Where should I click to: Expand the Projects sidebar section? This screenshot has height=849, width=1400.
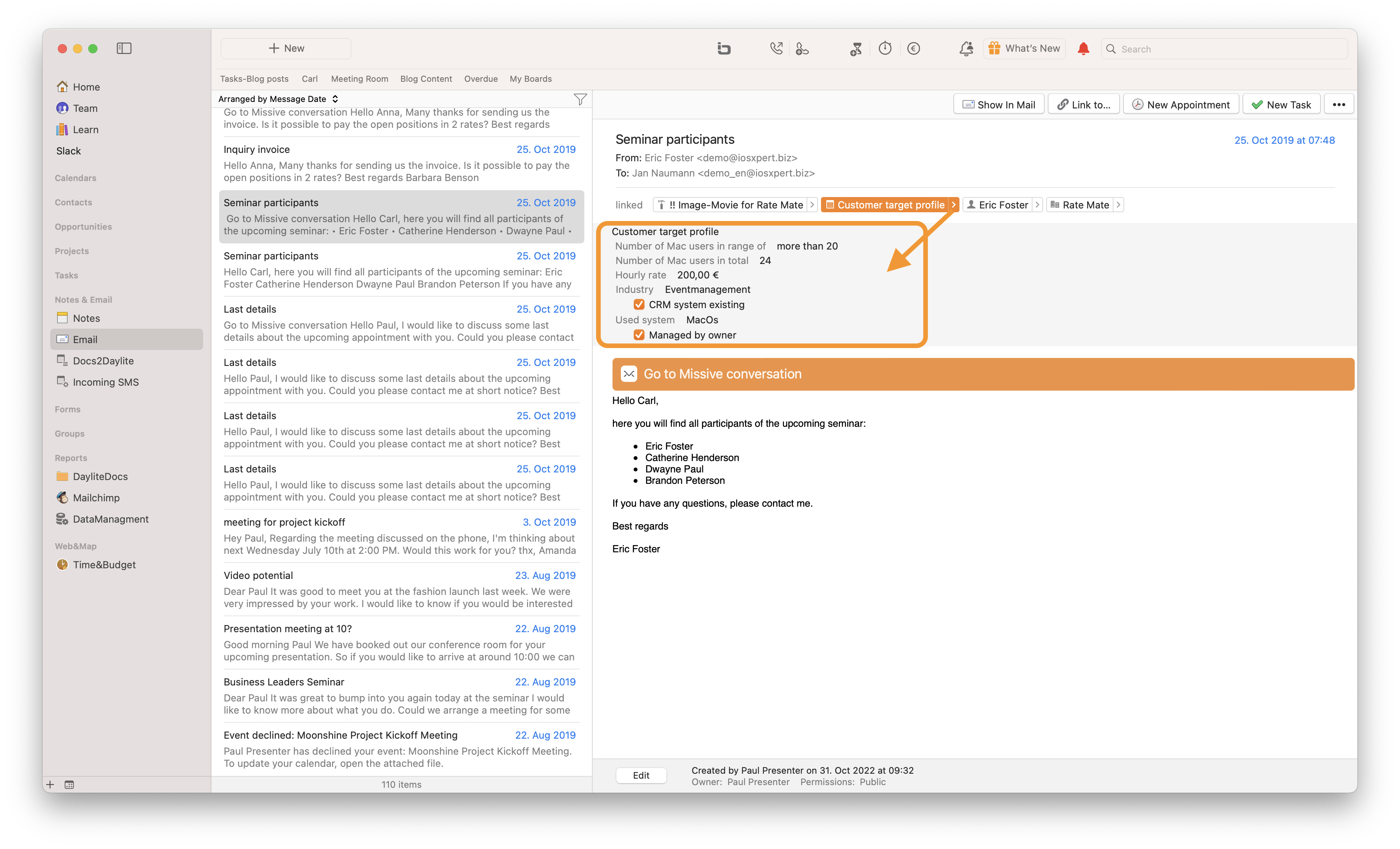72,251
